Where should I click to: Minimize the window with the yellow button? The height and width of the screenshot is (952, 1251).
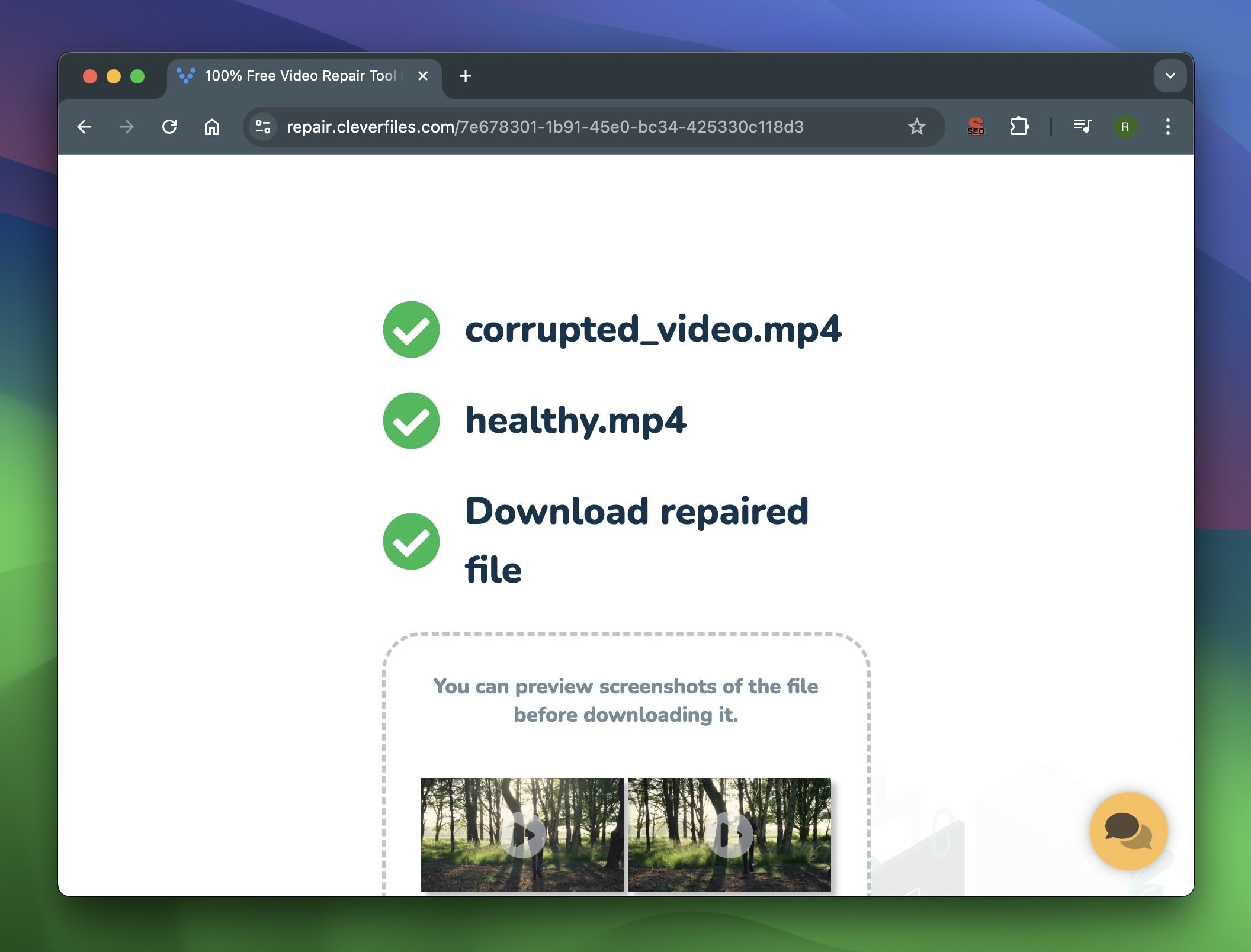[114, 76]
